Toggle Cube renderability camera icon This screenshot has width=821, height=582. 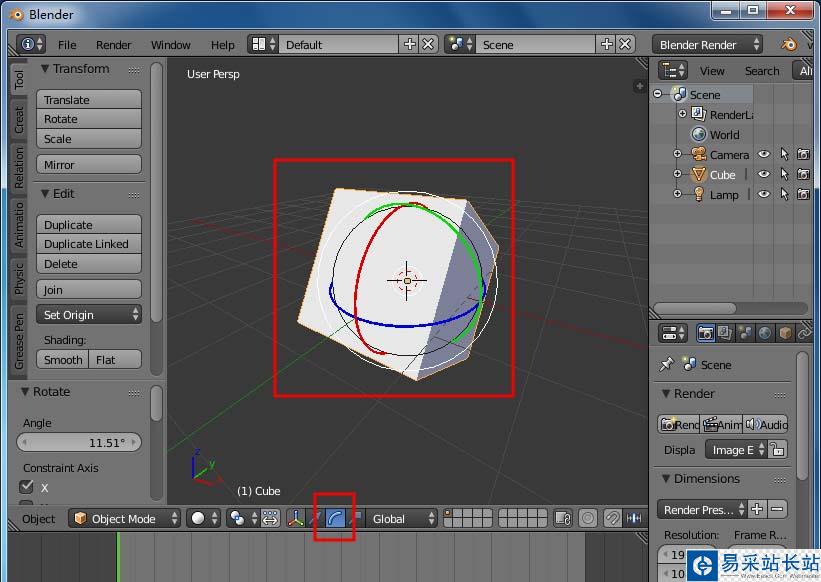pos(803,174)
